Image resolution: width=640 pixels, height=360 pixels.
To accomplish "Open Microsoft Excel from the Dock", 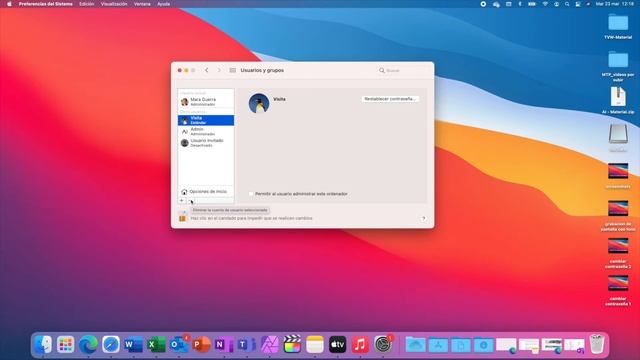I will 156,345.
